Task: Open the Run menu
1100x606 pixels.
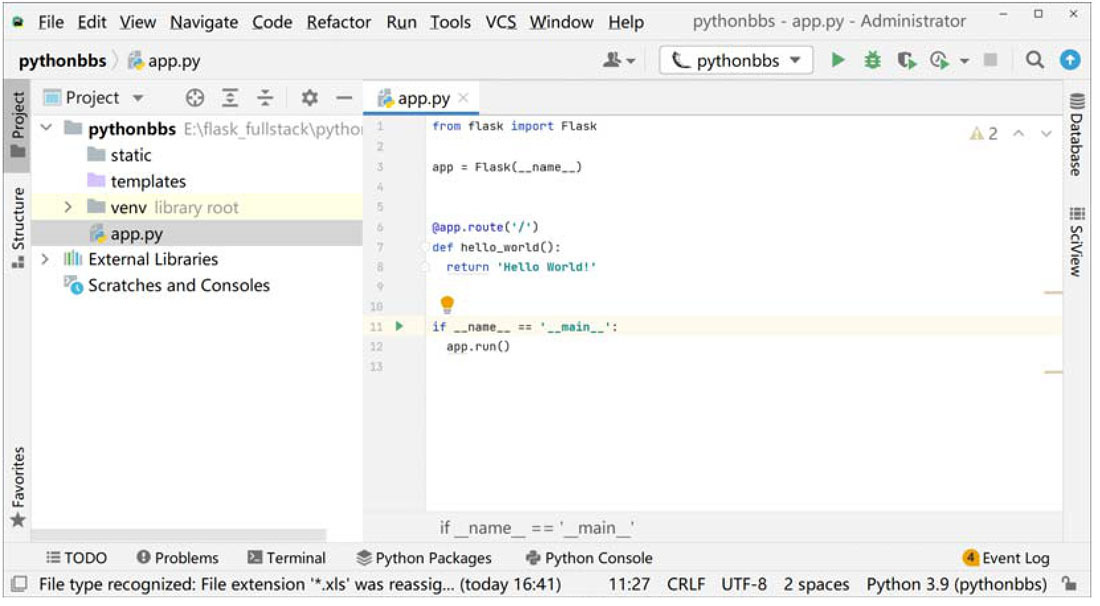Action: point(401,22)
